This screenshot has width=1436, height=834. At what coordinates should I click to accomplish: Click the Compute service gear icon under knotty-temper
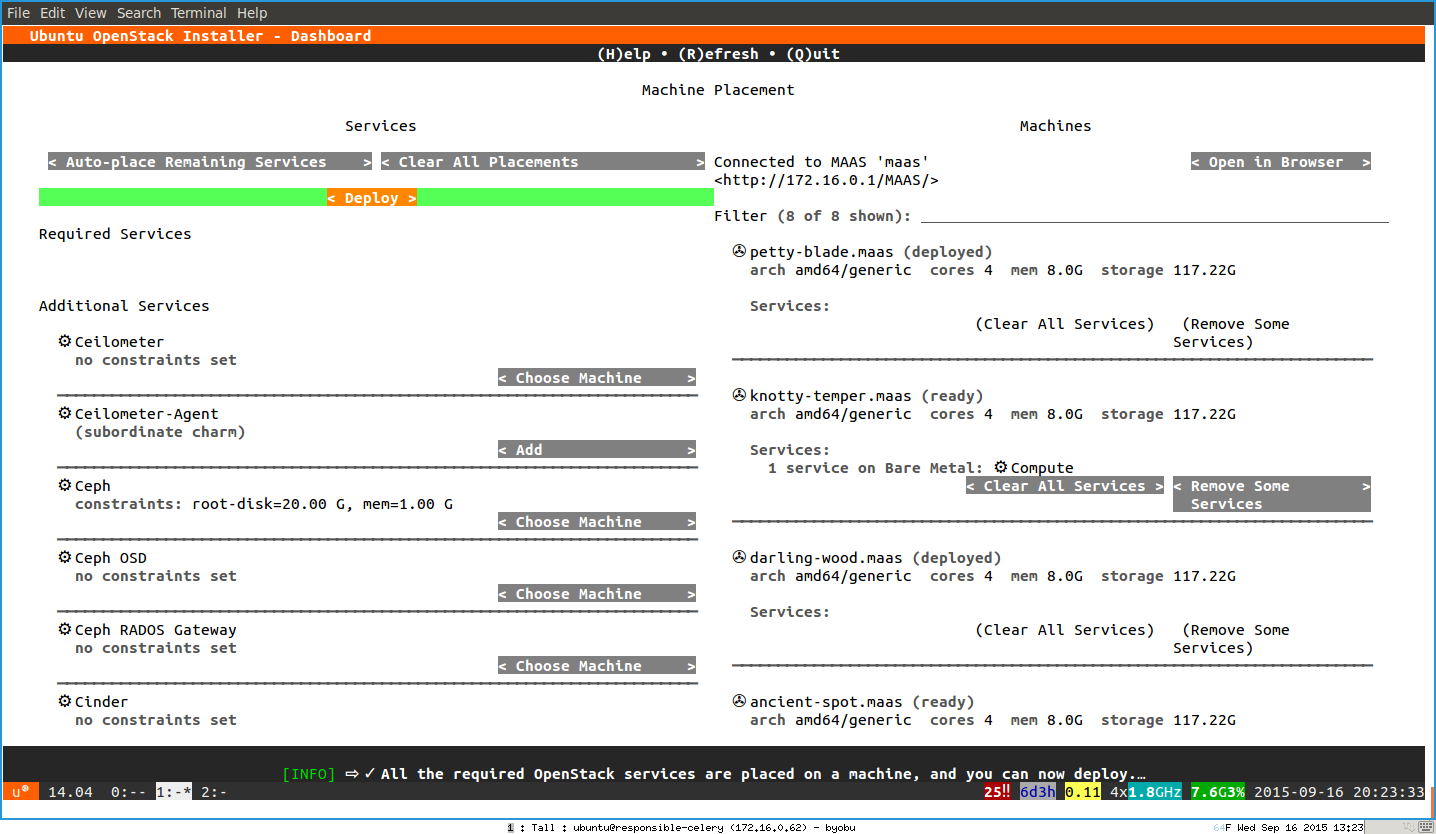pyautogui.click(x=1001, y=467)
